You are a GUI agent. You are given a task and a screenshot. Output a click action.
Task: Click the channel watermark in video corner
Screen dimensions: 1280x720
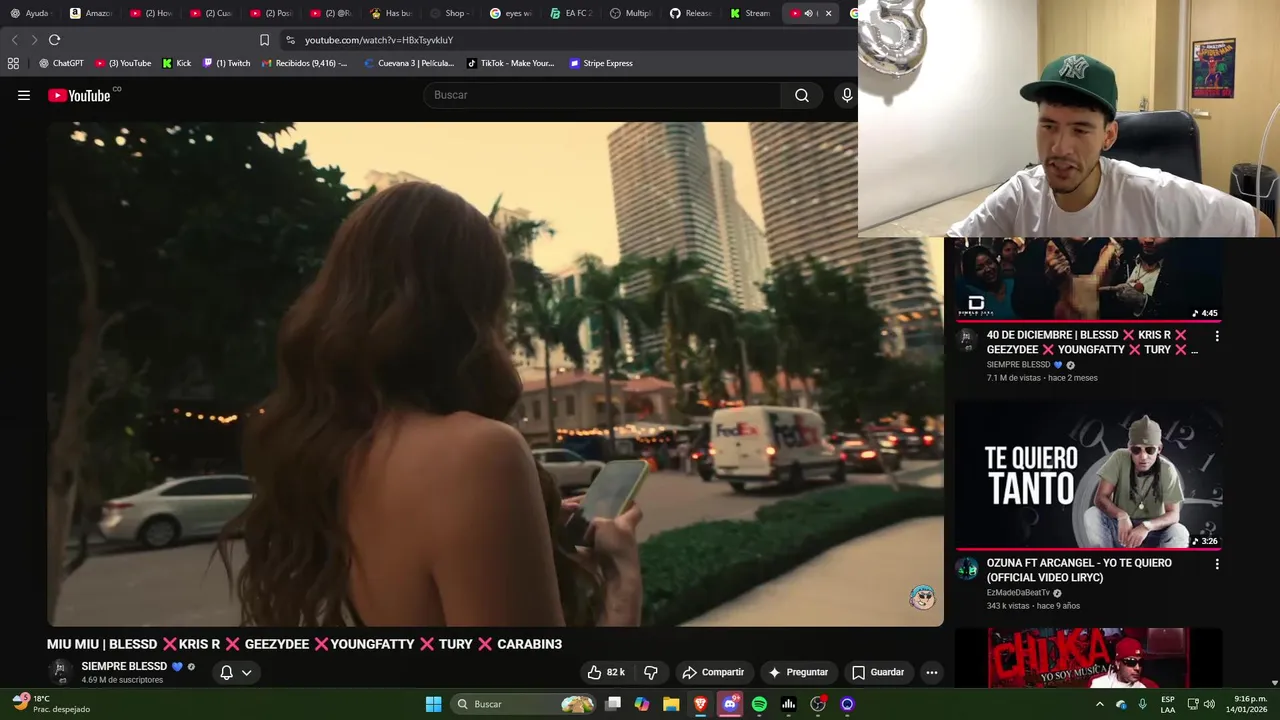[x=922, y=598]
